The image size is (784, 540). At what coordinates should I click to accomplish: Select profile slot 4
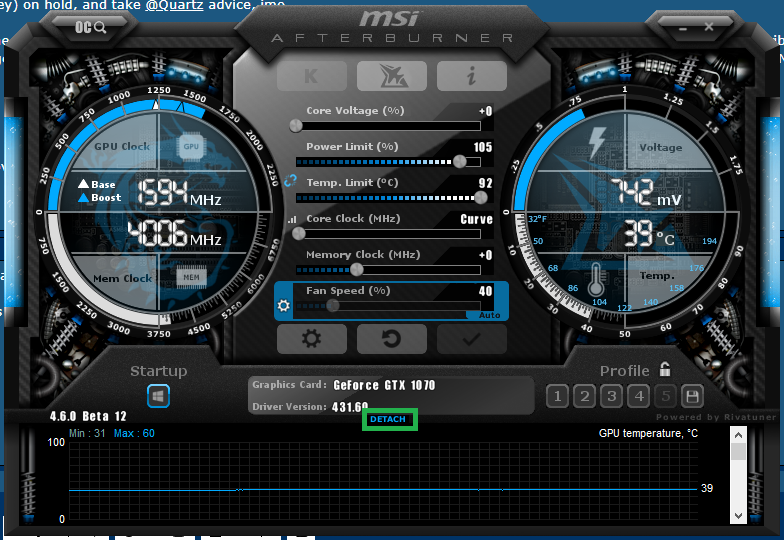coord(638,396)
